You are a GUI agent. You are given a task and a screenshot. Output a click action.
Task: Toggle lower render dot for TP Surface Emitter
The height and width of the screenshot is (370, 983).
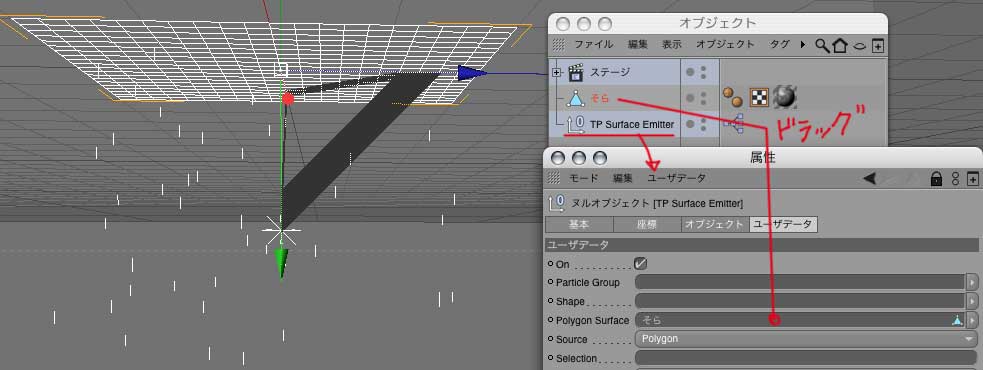pyautogui.click(x=703, y=129)
